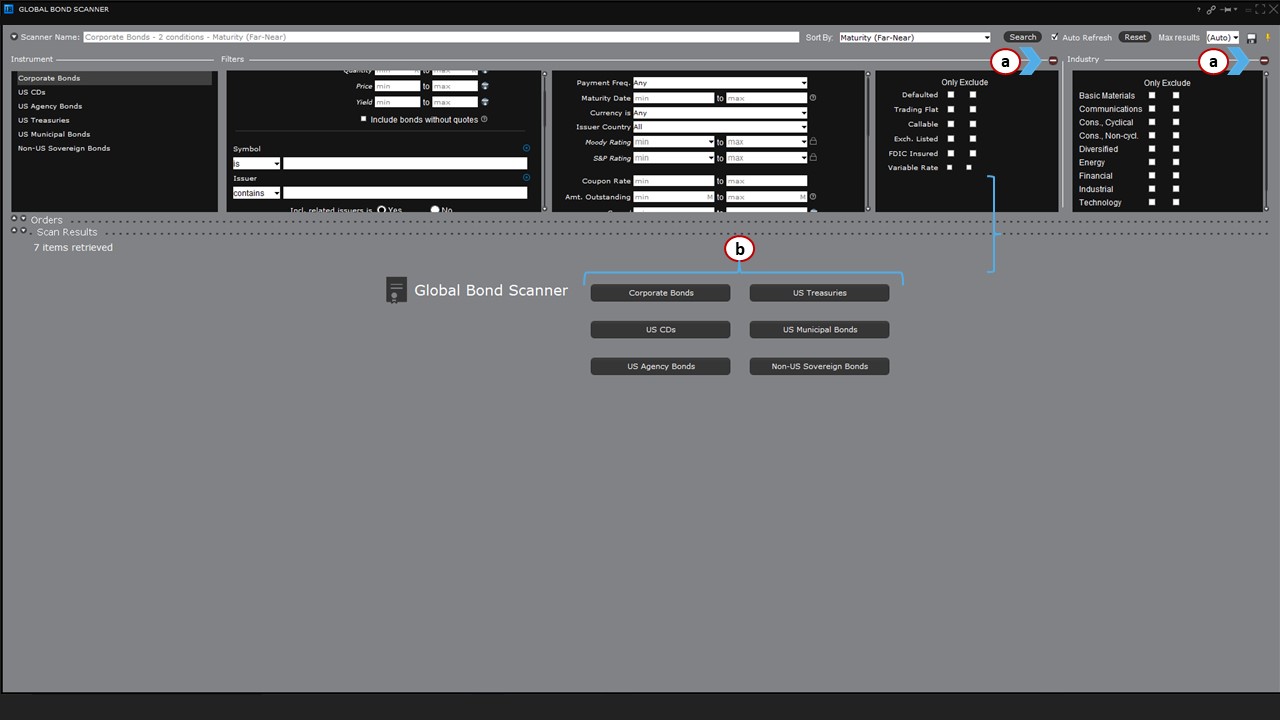The width and height of the screenshot is (1280, 720).
Task: Click the blue circle icon beside Symbol
Action: 526,148
